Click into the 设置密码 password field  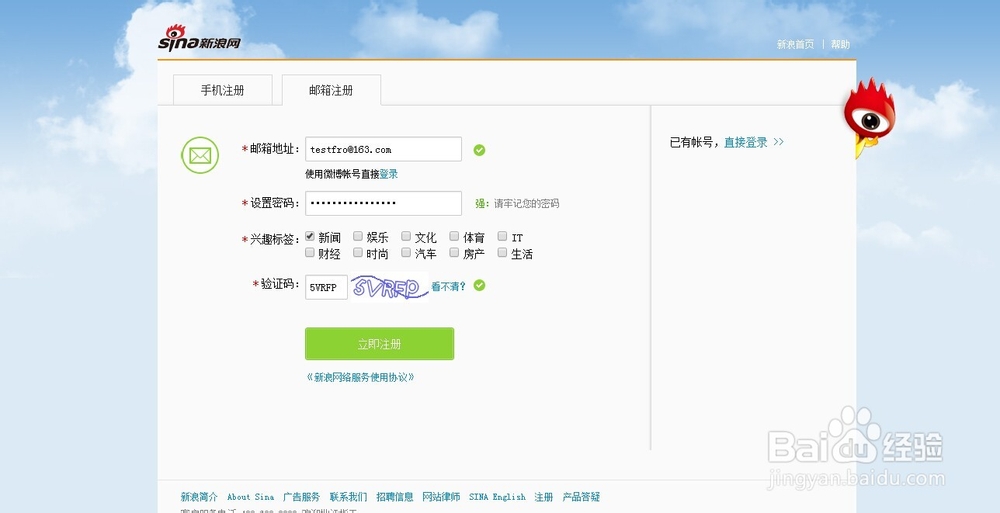(x=383, y=204)
